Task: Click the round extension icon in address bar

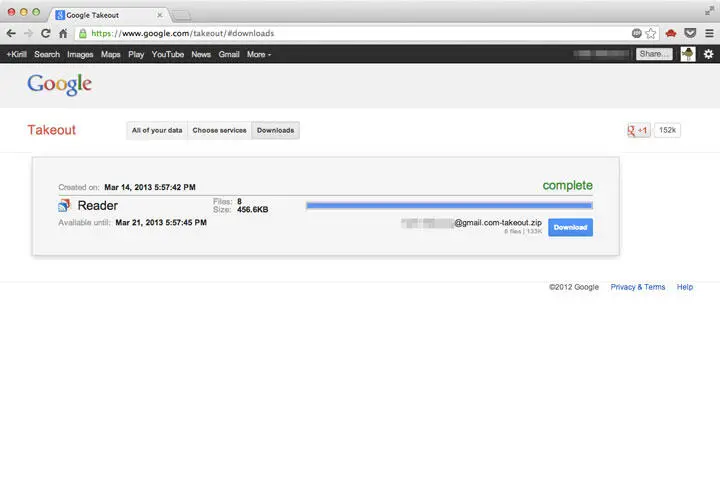Action: tap(636, 33)
